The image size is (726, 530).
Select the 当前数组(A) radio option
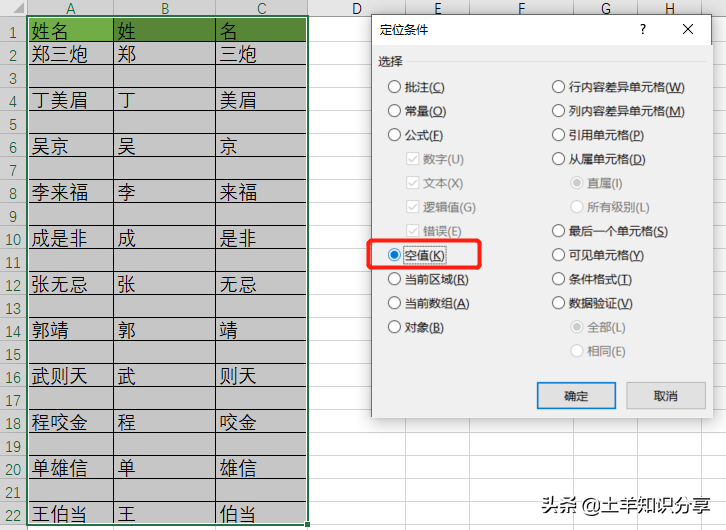coord(429,303)
